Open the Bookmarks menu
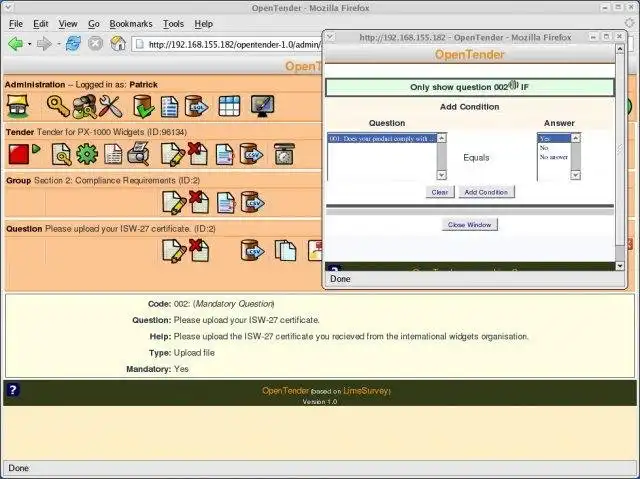640x479 pixels. (131, 24)
